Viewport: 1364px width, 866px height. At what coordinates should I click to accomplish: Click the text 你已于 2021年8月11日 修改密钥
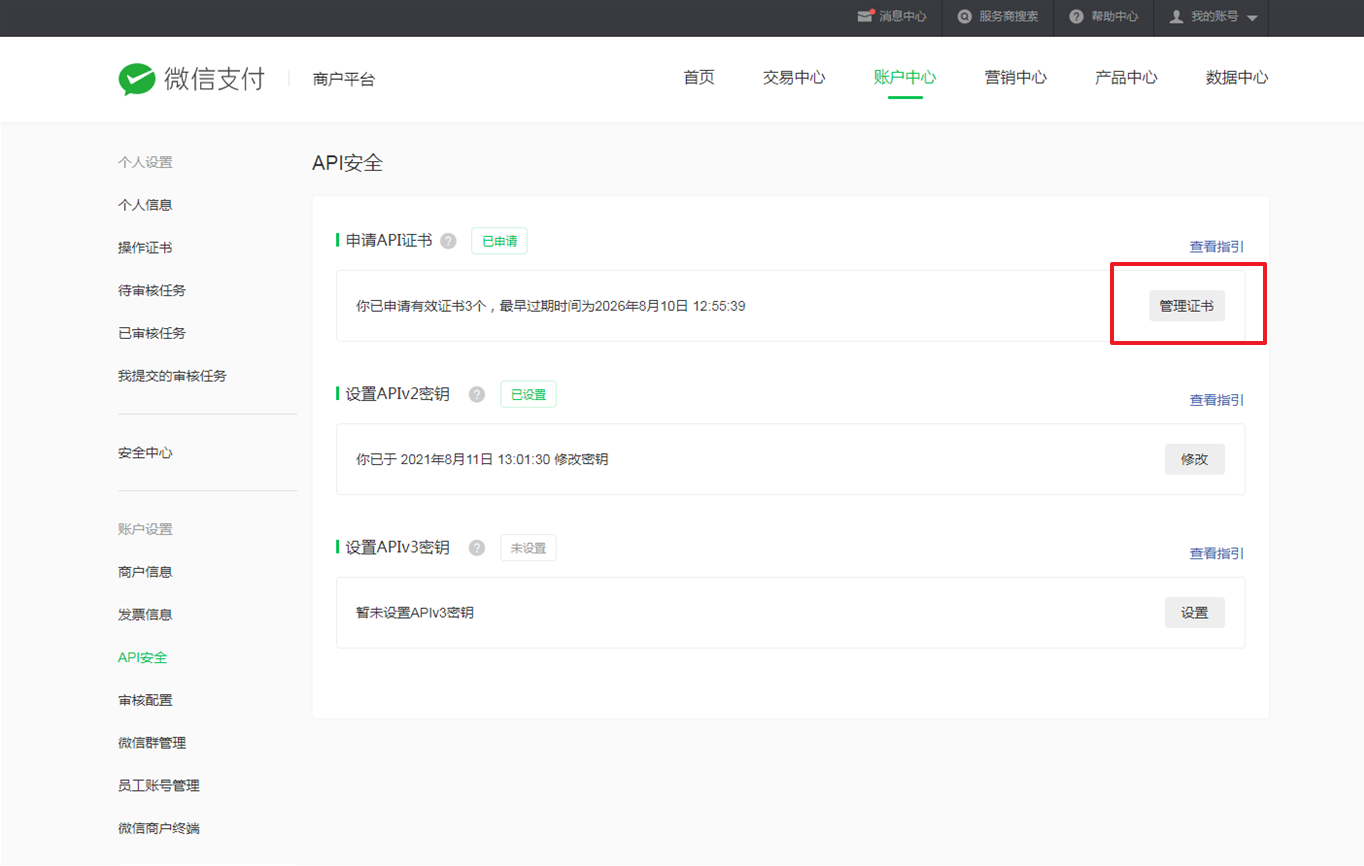(482, 459)
